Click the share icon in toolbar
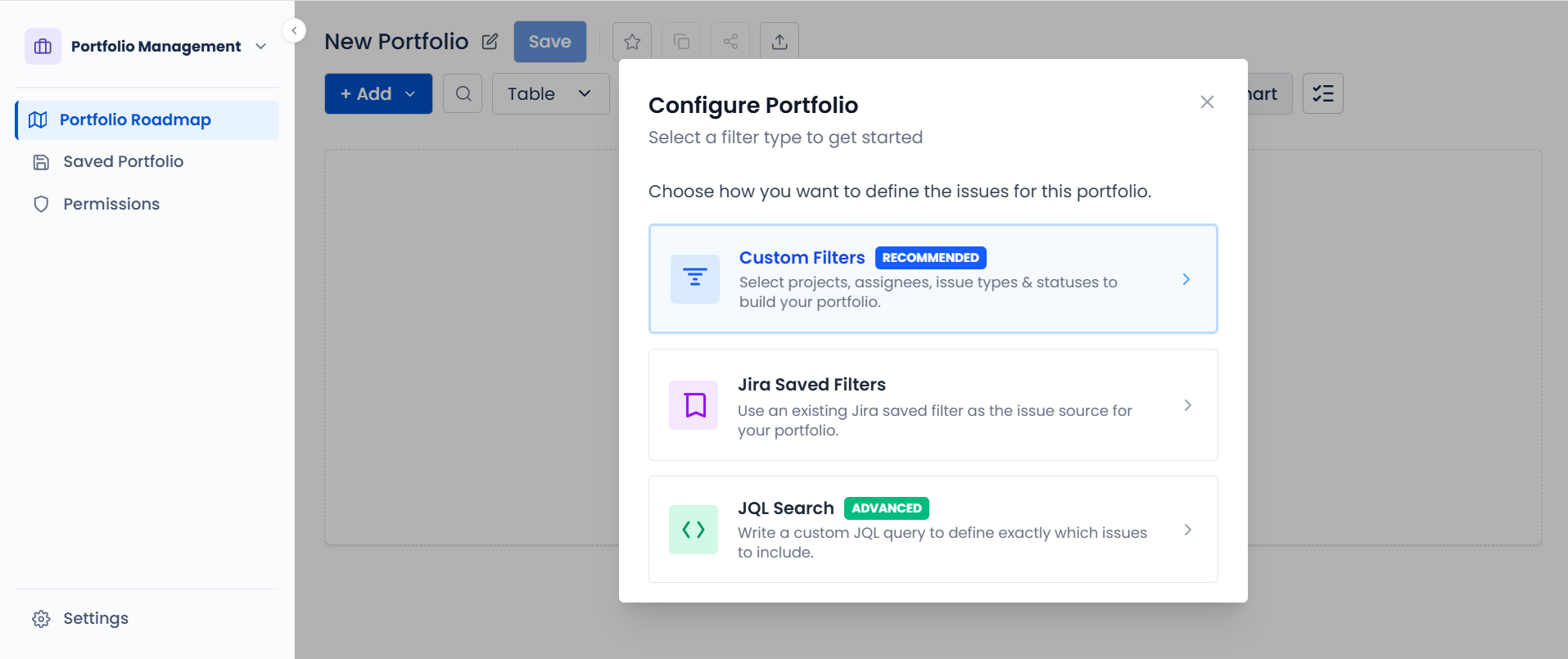The image size is (1568, 659). pos(730,42)
